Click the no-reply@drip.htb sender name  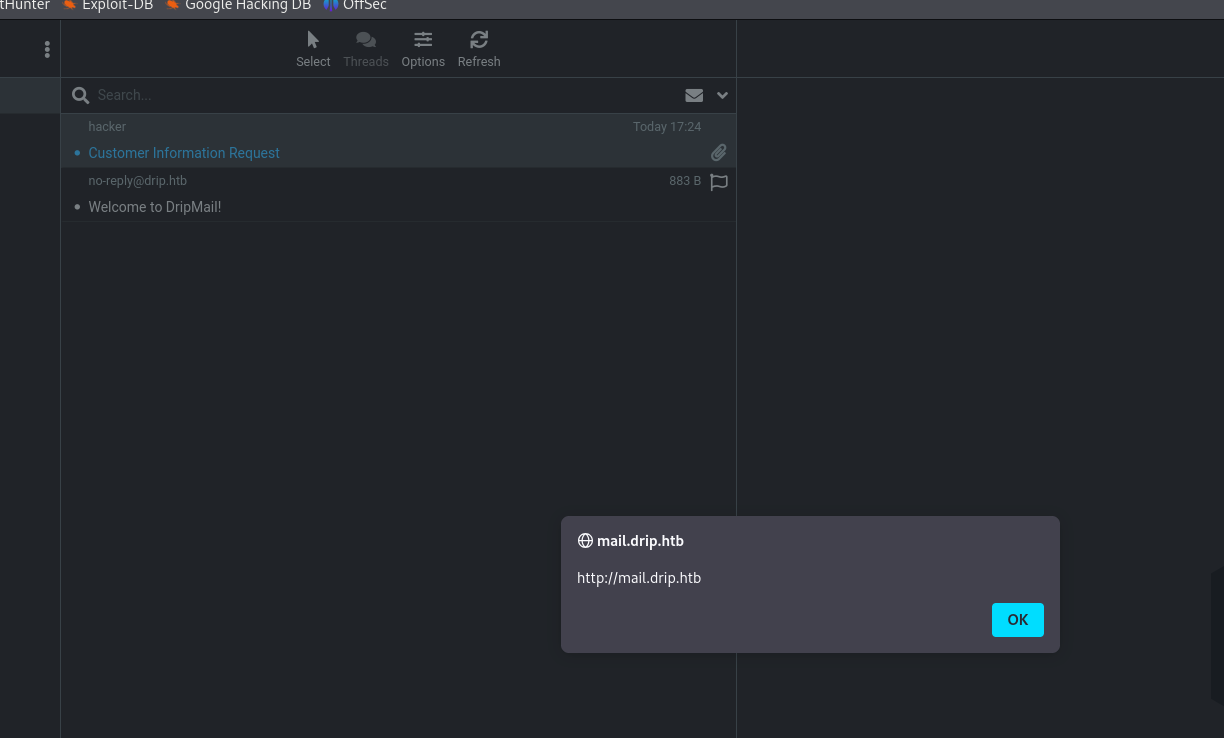pos(138,181)
